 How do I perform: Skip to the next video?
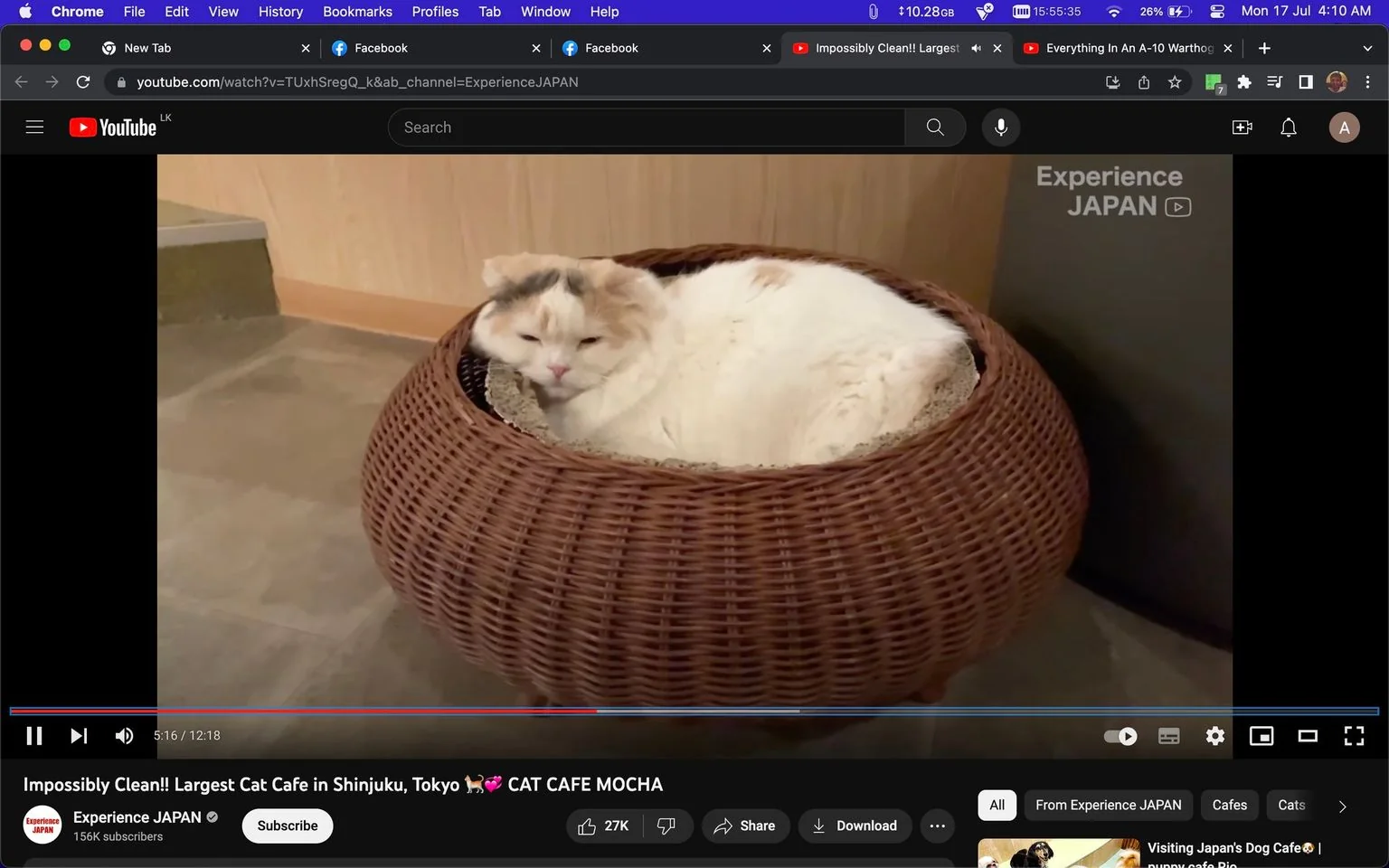click(79, 736)
